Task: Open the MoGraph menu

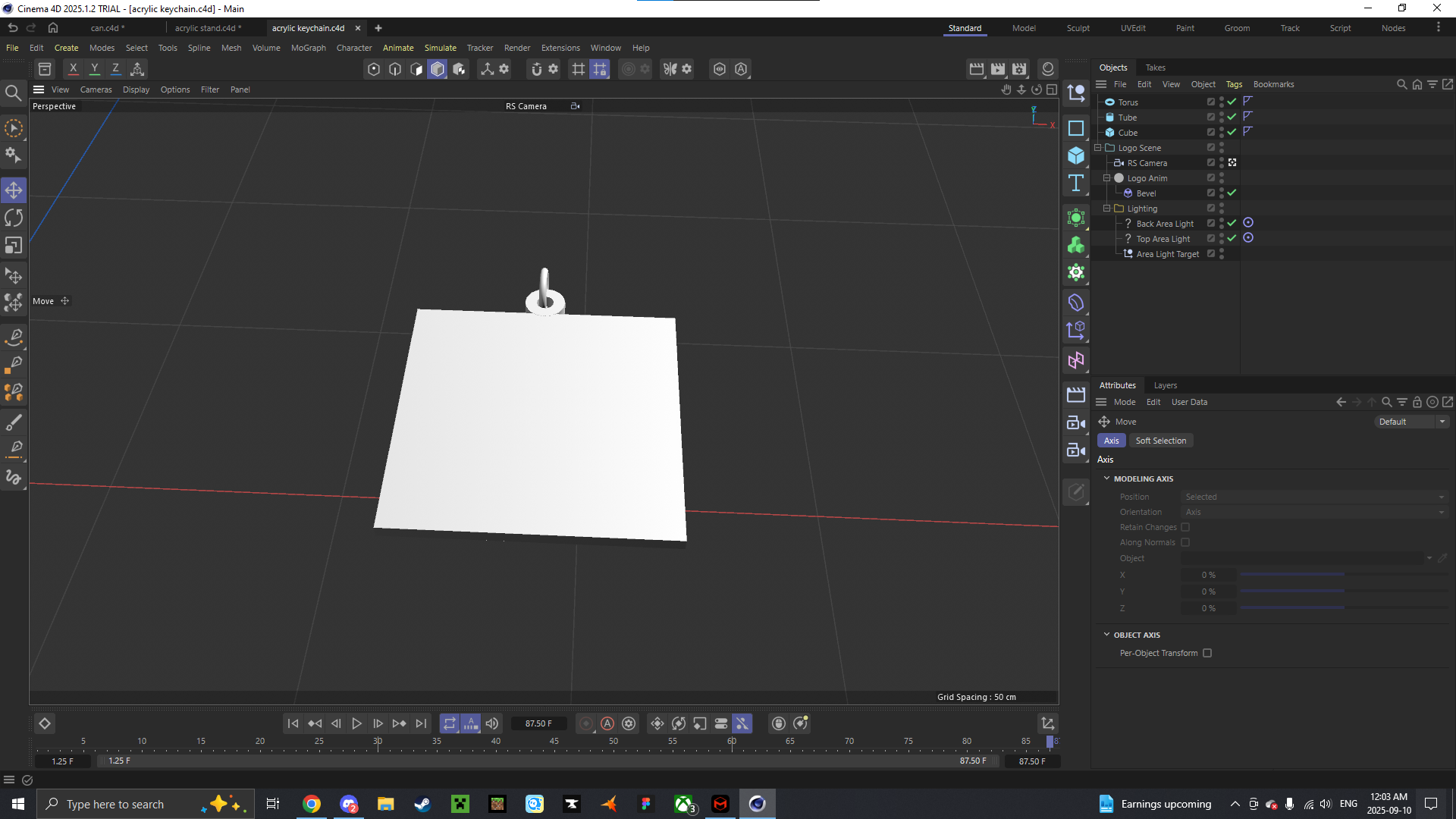Action: tap(308, 48)
